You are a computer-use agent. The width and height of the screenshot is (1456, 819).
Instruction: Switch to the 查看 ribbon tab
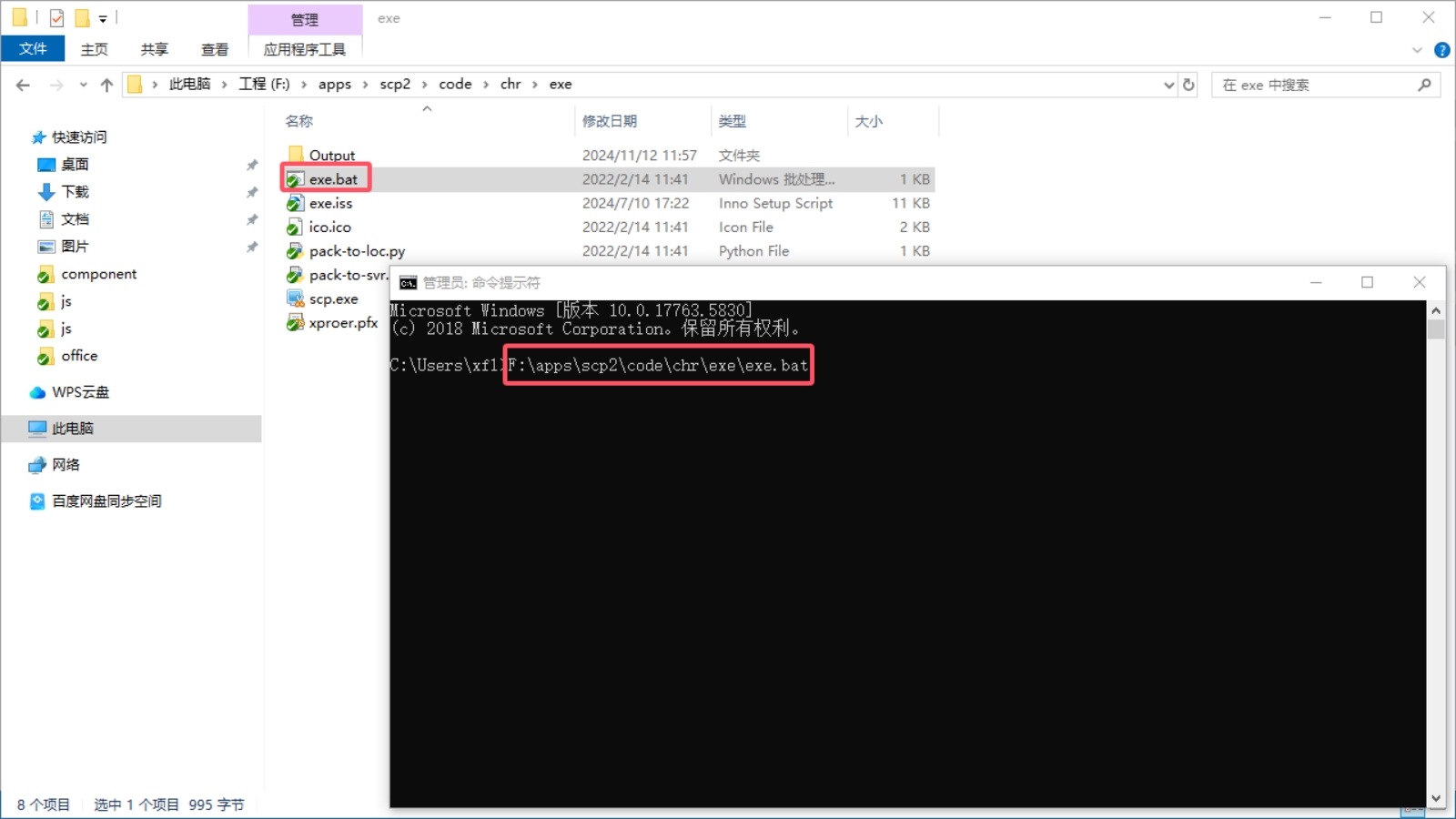(x=215, y=49)
